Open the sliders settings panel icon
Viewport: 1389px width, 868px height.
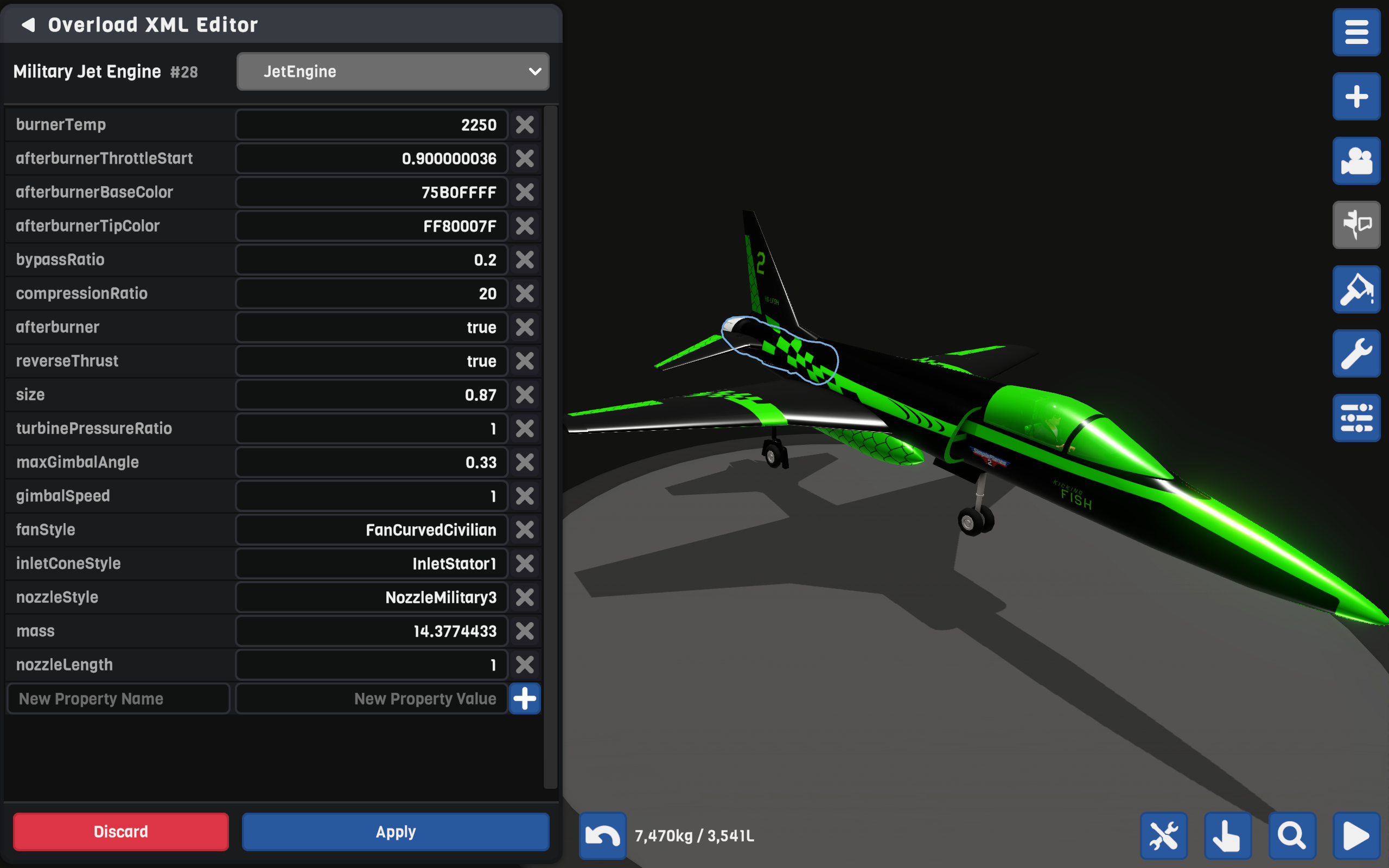1356,418
